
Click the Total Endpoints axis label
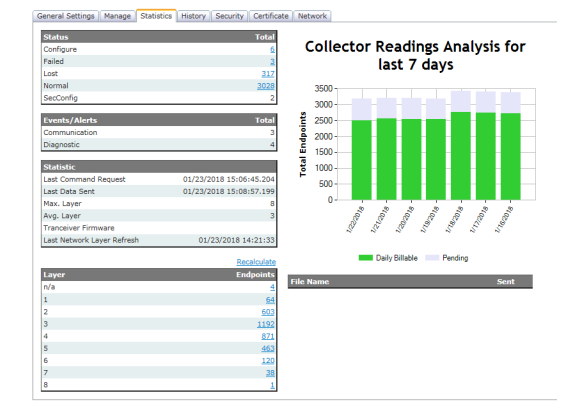pyautogui.click(x=303, y=144)
